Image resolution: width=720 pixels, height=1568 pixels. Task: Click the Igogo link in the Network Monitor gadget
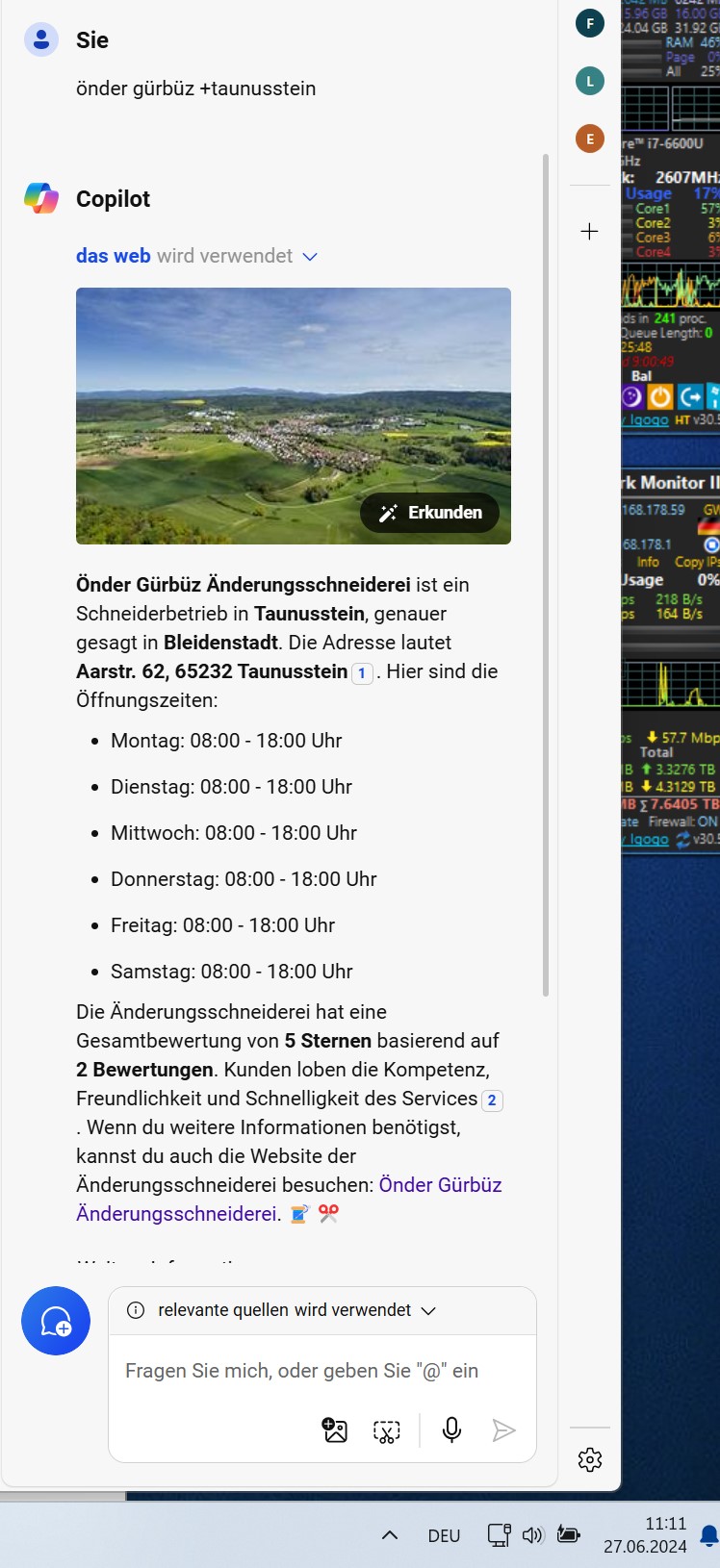pyautogui.click(x=645, y=839)
